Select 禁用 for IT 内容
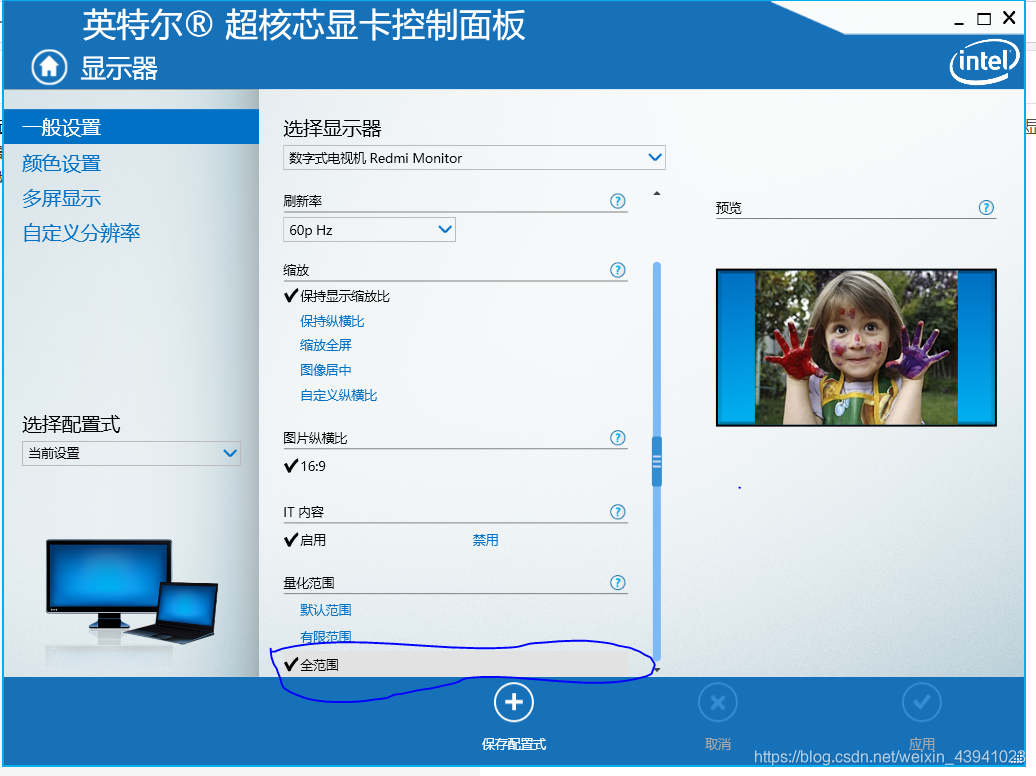Viewport: 1036px width, 776px height. [486, 540]
